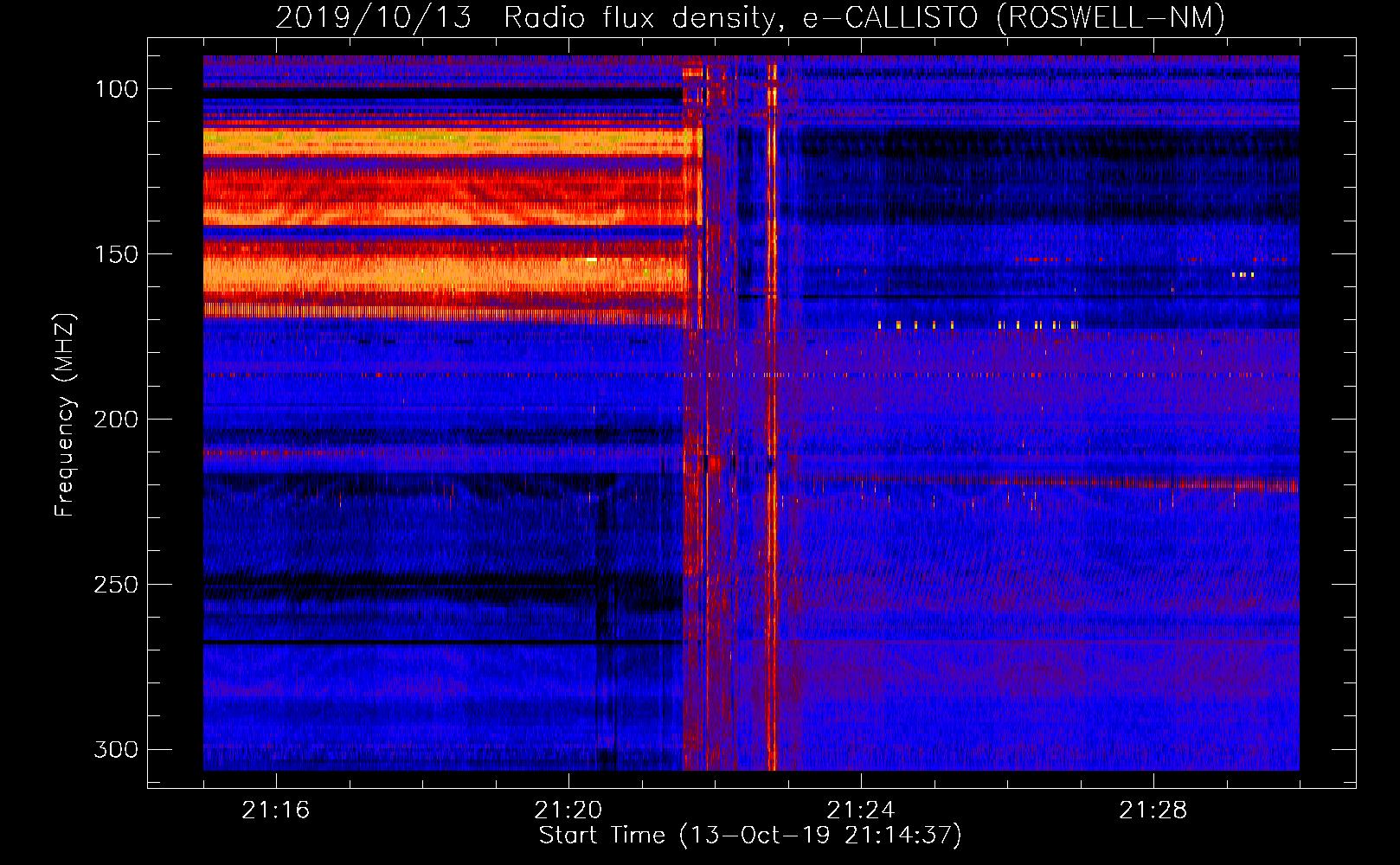Click the 21:16 time tick label
This screenshot has height=865, width=1400.
pyautogui.click(x=276, y=811)
